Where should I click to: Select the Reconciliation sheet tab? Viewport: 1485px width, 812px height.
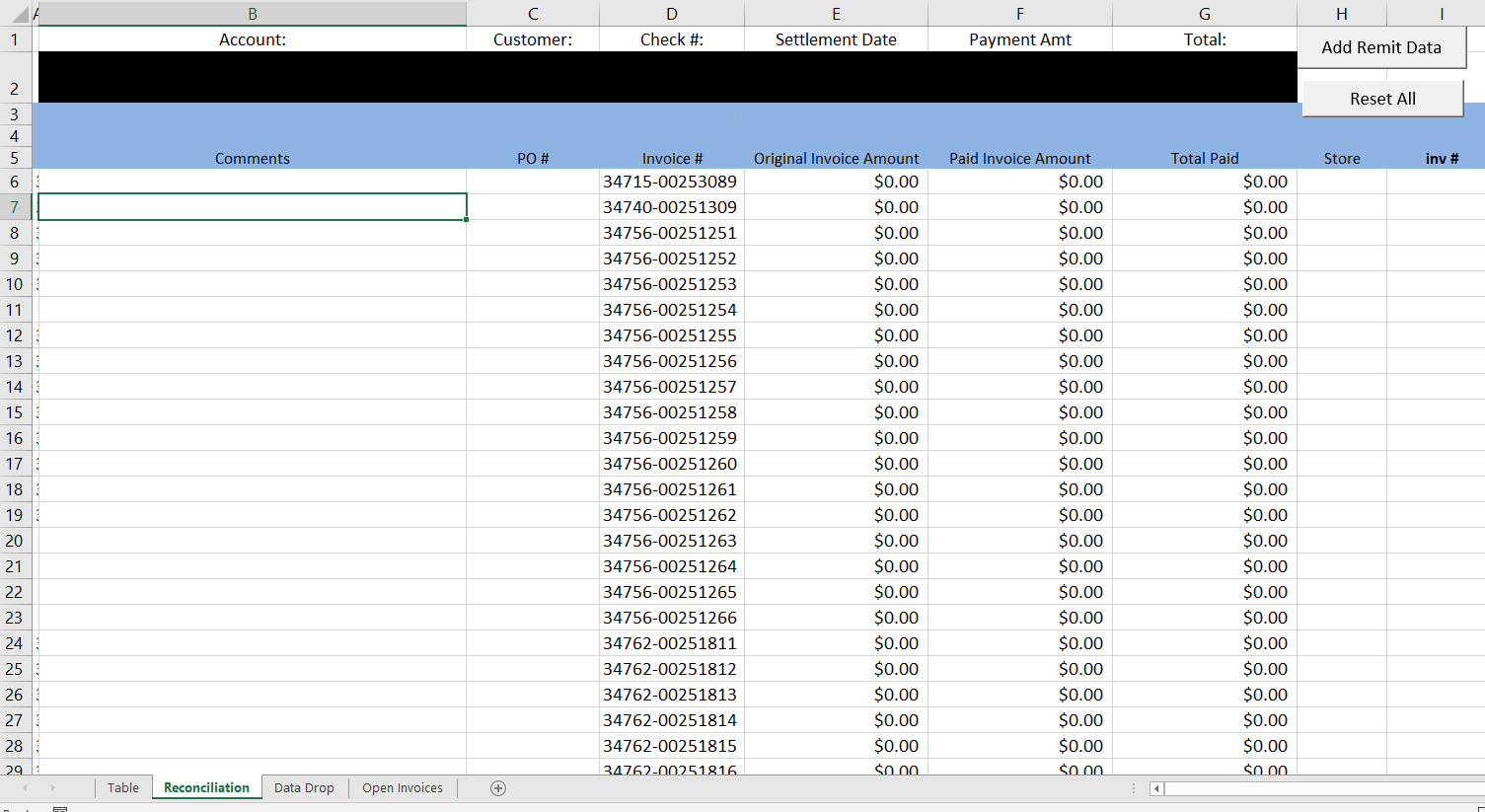point(207,787)
